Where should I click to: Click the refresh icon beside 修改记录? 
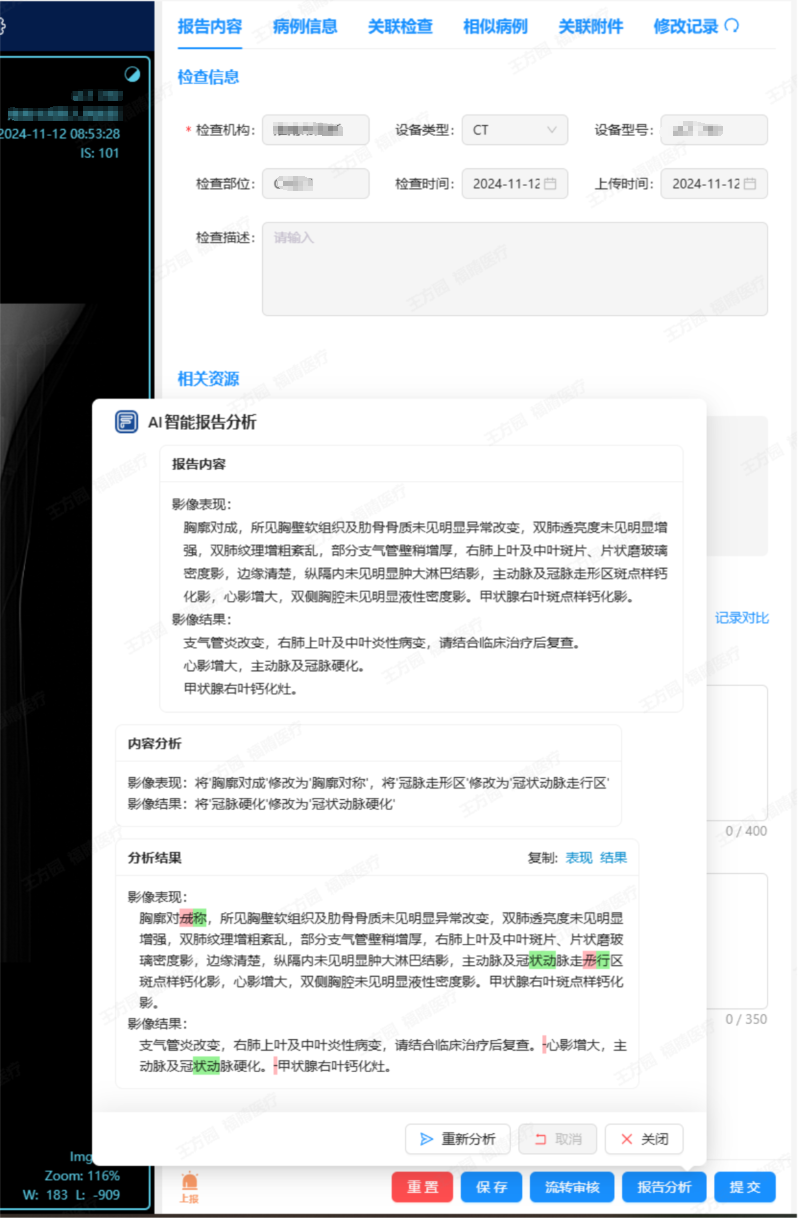(732, 26)
